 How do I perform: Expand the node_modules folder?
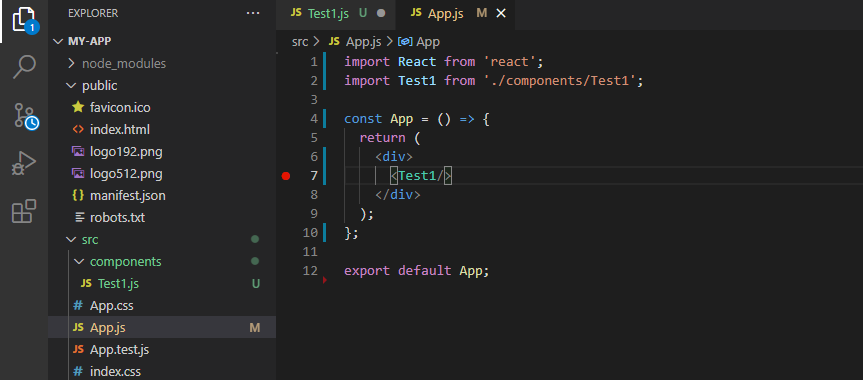(x=124, y=63)
